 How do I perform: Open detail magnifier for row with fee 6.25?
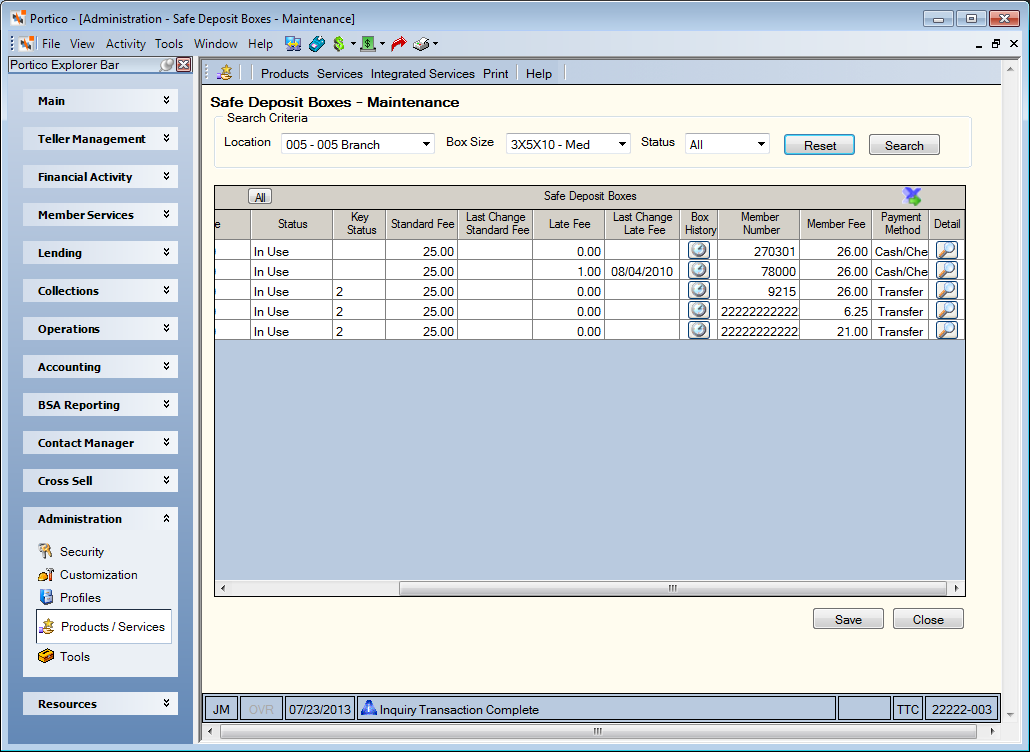coord(947,310)
